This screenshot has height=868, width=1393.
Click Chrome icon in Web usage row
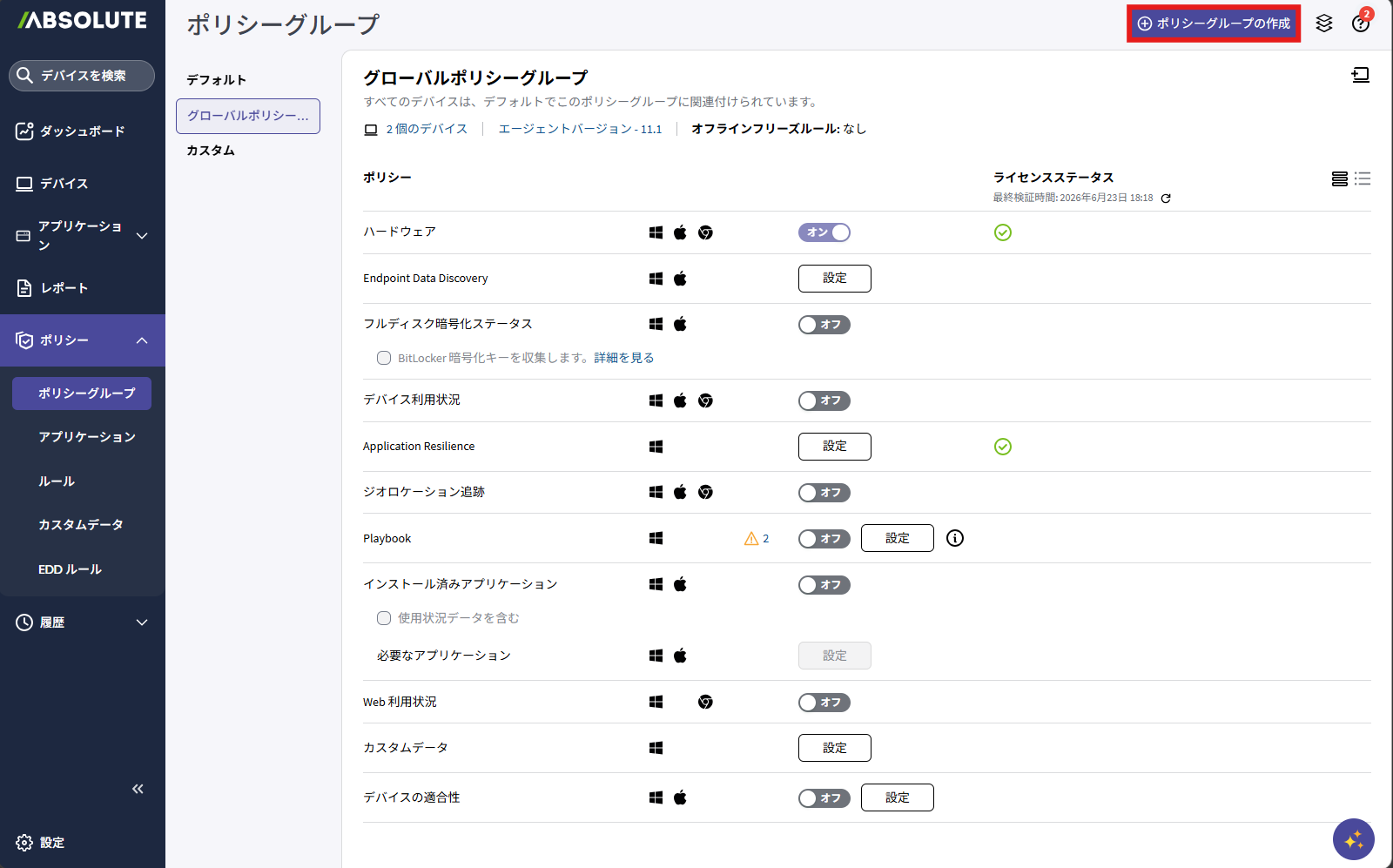pyautogui.click(x=706, y=702)
